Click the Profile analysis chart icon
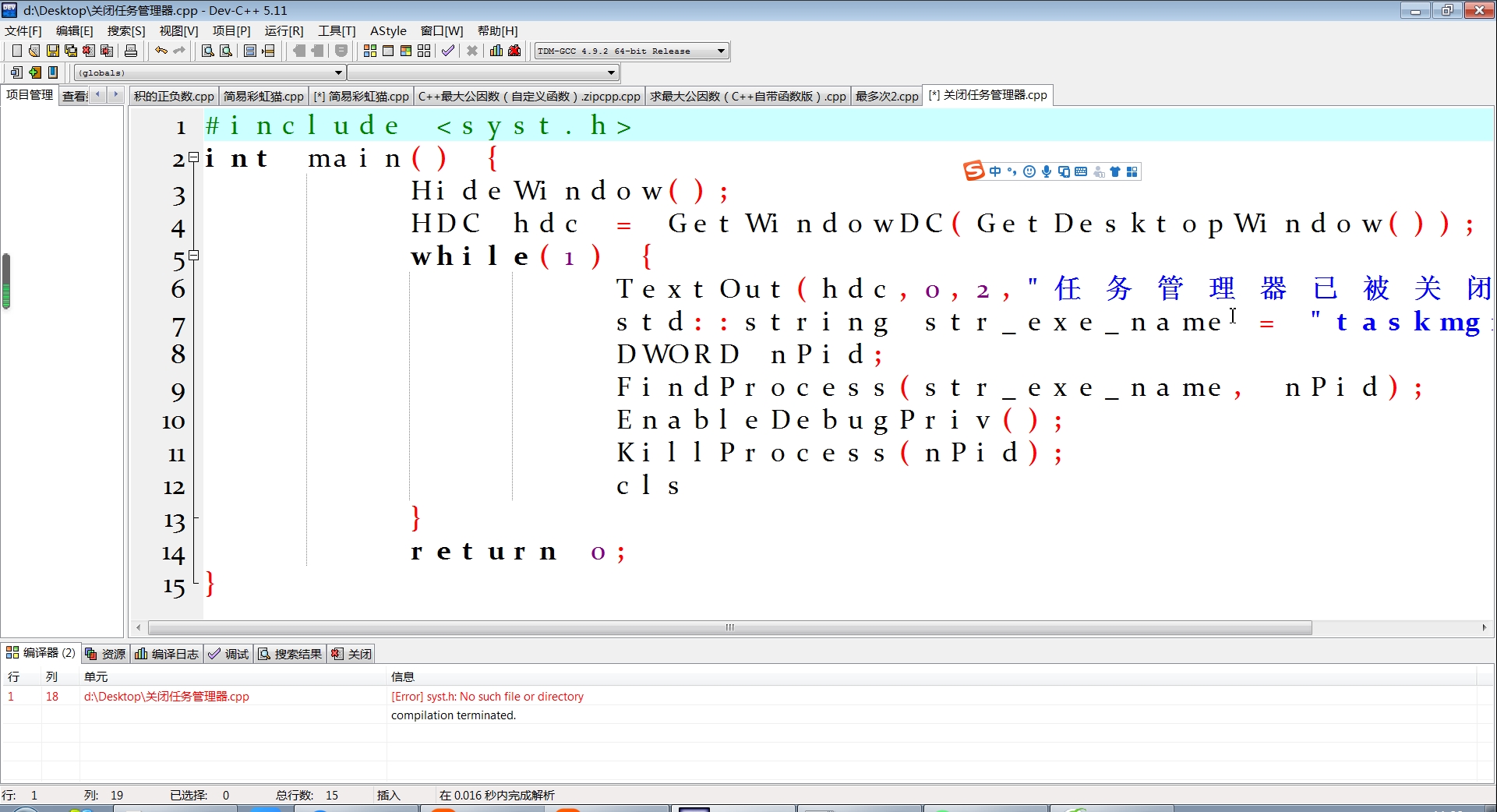This screenshot has width=1497, height=812. (x=496, y=51)
